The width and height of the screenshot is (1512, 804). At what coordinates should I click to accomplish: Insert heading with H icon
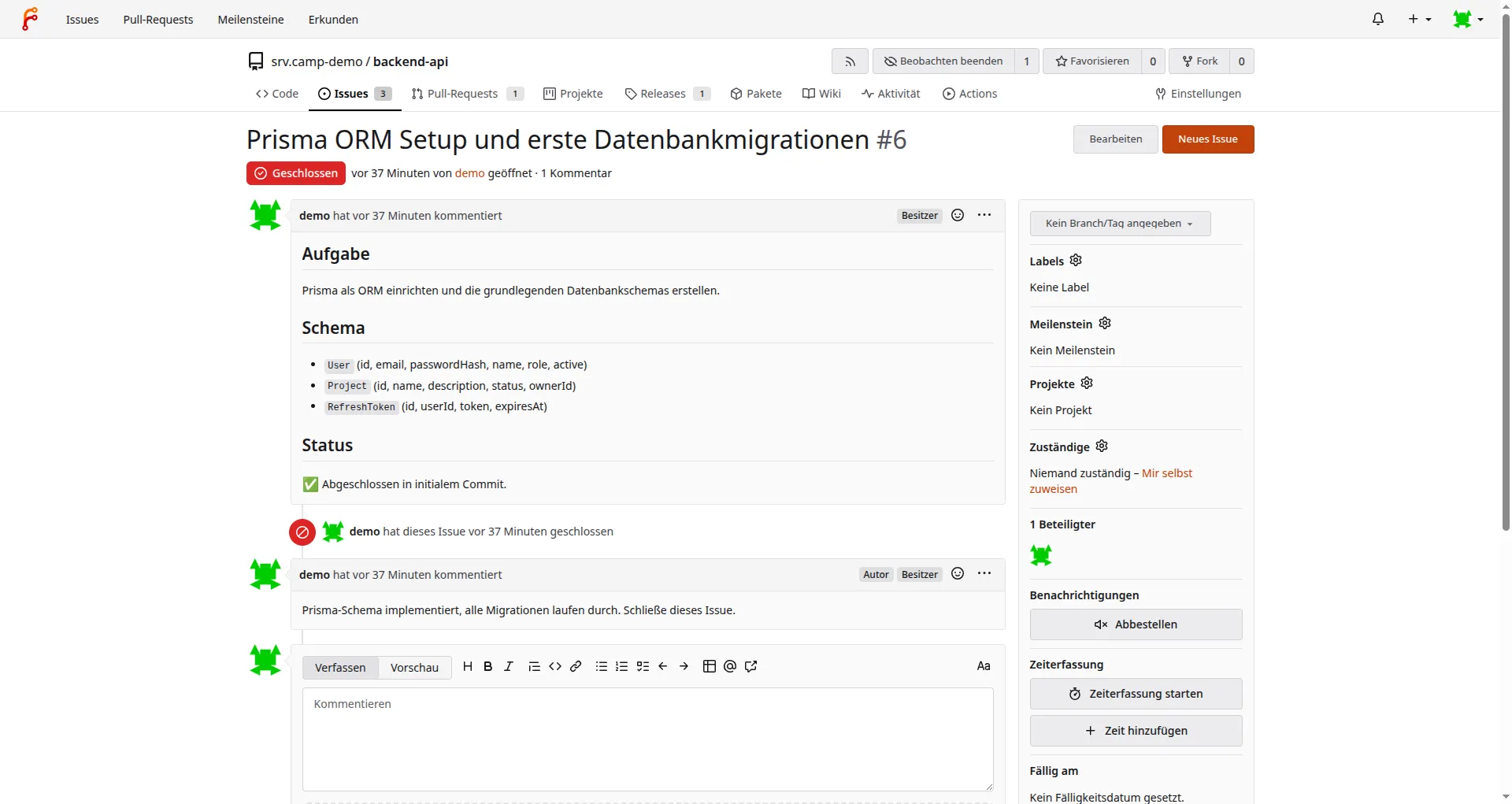tap(468, 667)
